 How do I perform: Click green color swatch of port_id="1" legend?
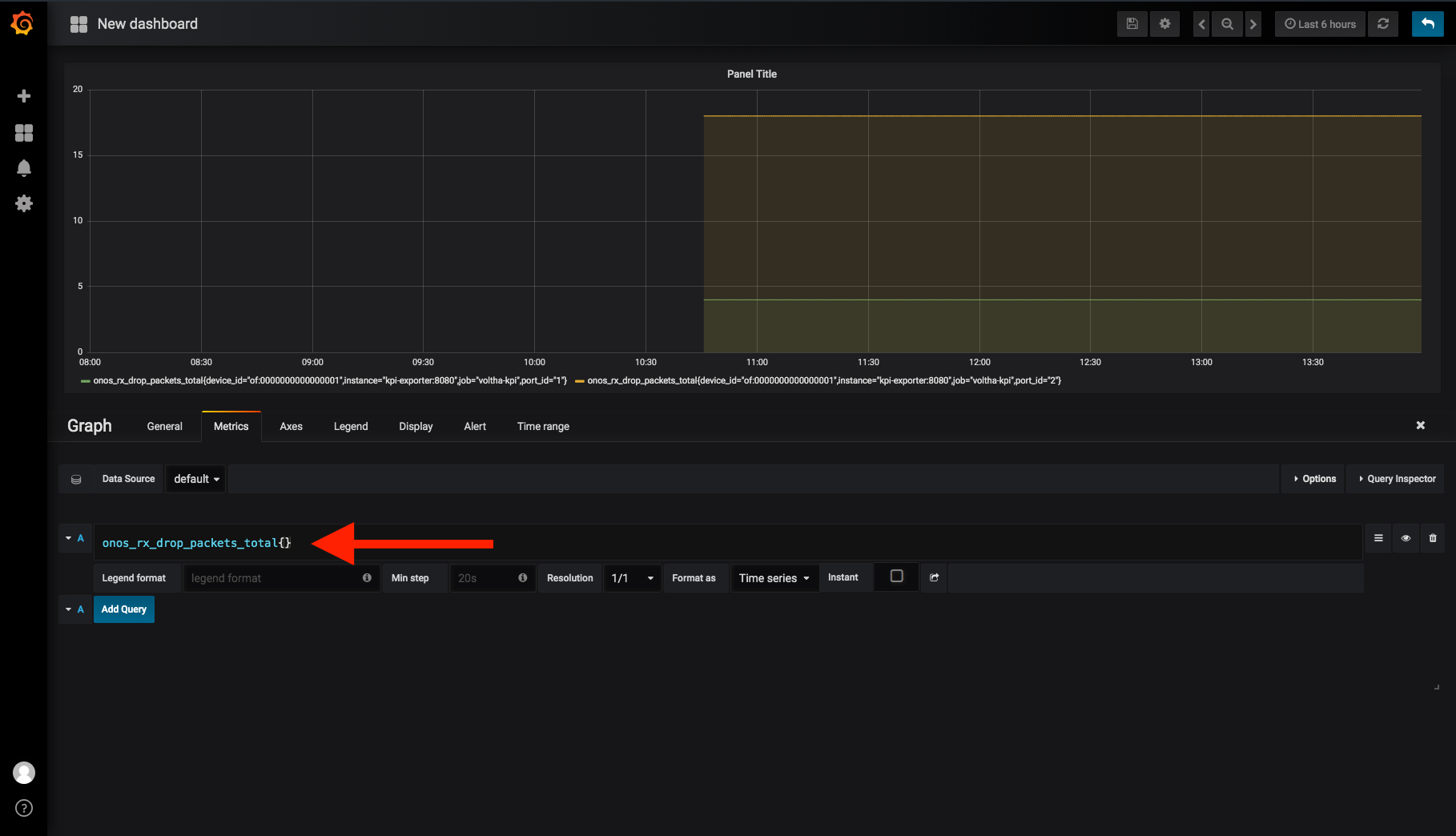pyautogui.click(x=85, y=381)
